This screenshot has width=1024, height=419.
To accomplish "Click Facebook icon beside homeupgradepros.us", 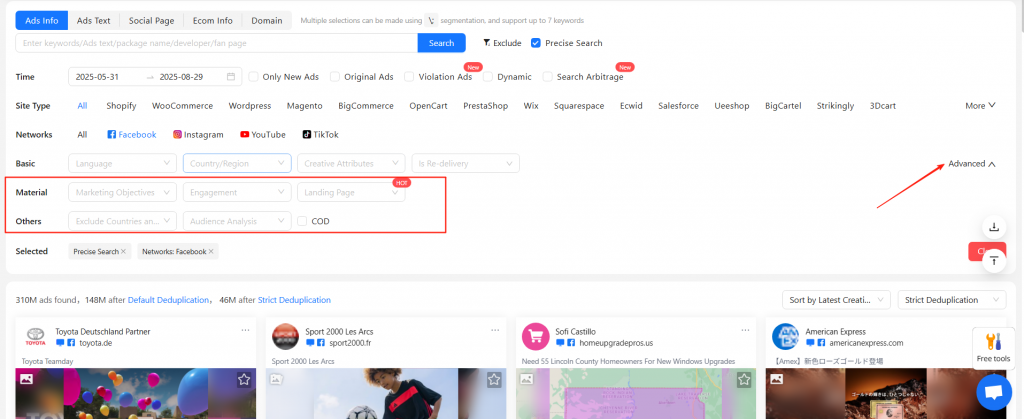I will tap(571, 343).
